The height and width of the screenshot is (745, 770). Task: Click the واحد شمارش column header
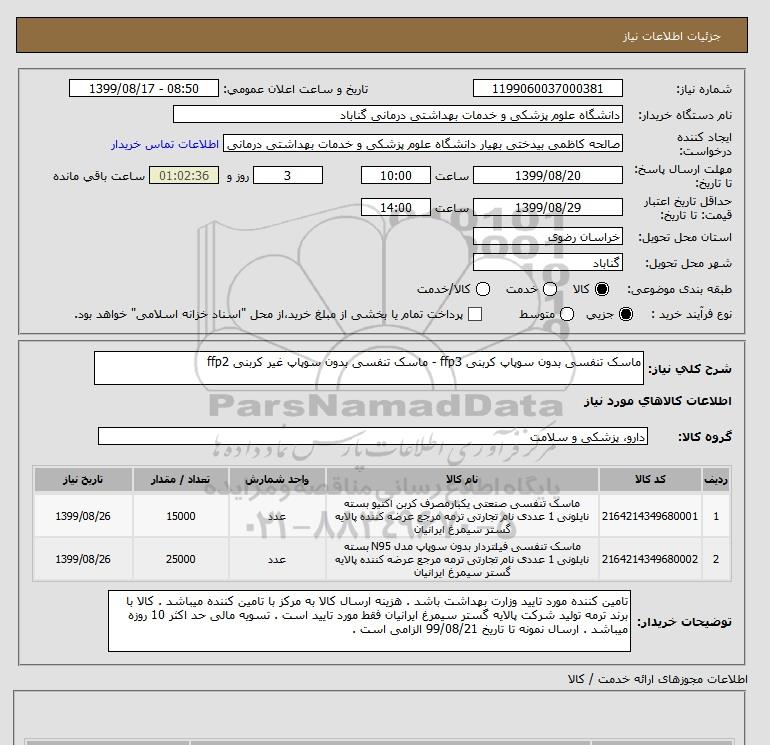[277, 479]
